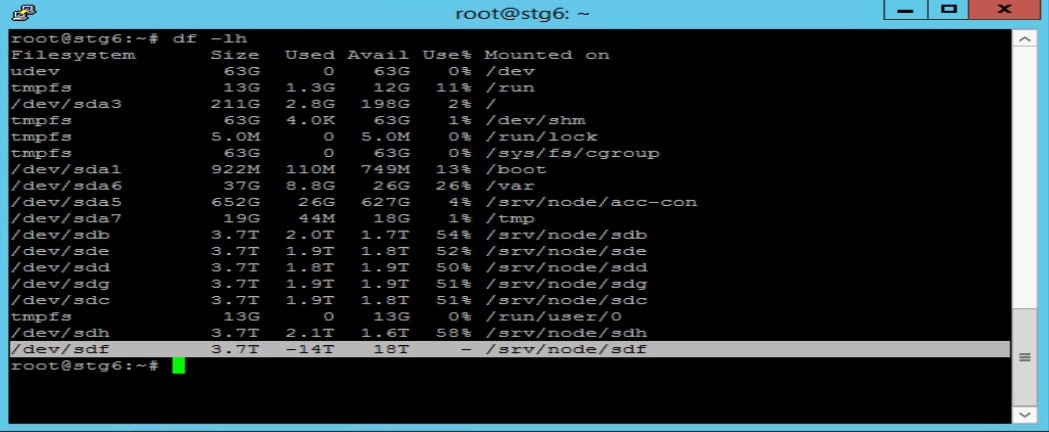Click the /sys/fs/cgroup mount path
Viewport: 1049px width, 432px height.
pyautogui.click(x=572, y=153)
